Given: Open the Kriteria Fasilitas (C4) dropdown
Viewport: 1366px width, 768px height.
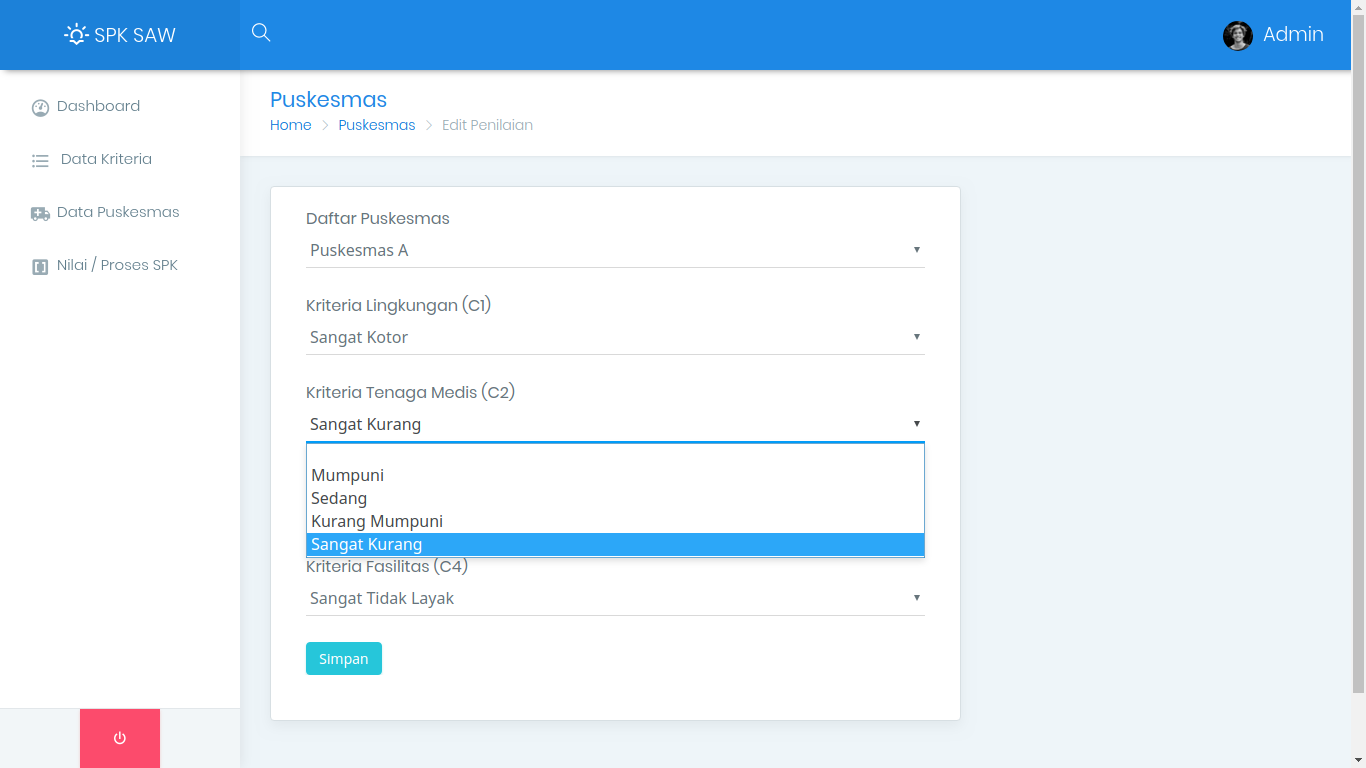Looking at the screenshot, I should pos(614,598).
